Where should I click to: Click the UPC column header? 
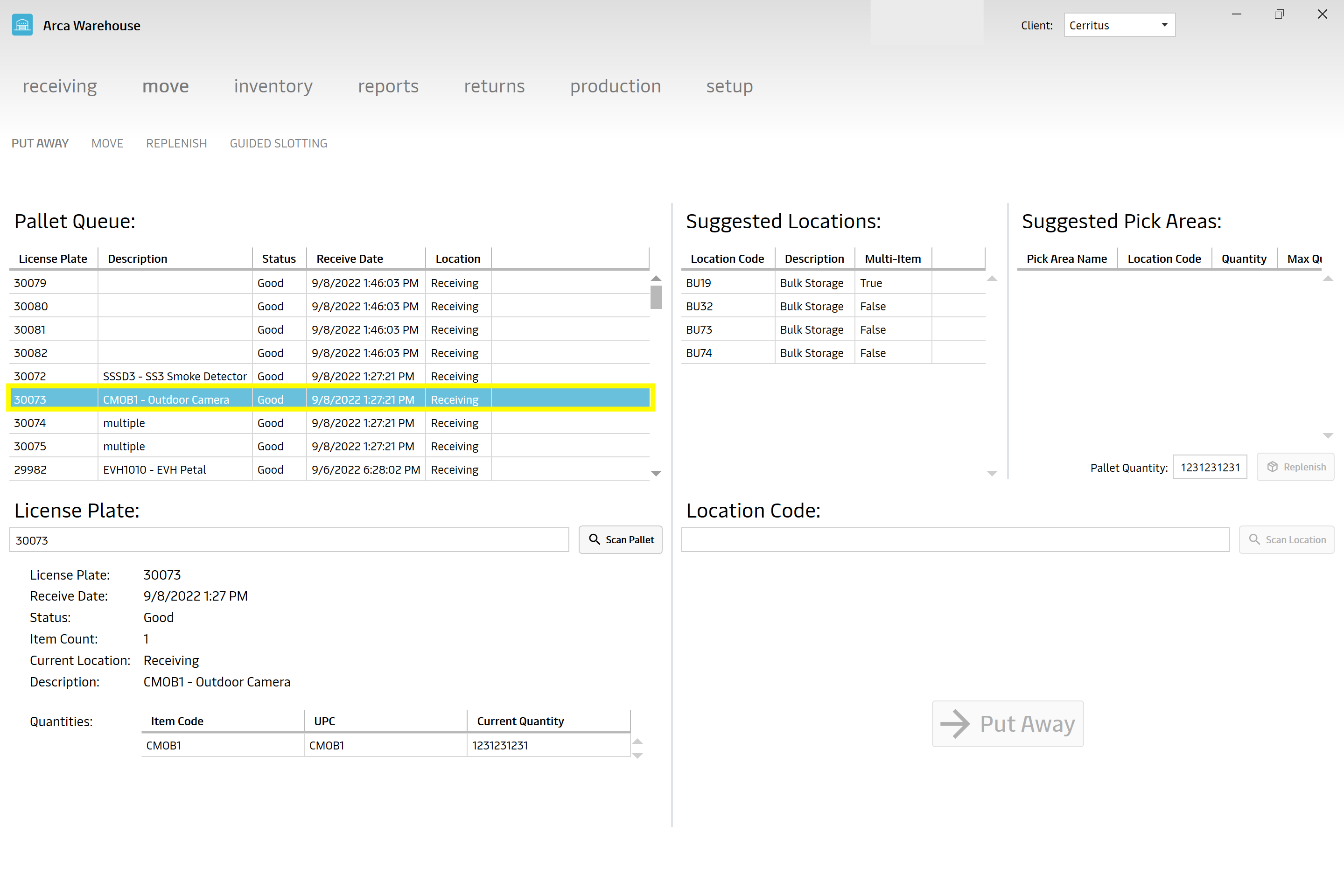coord(385,721)
